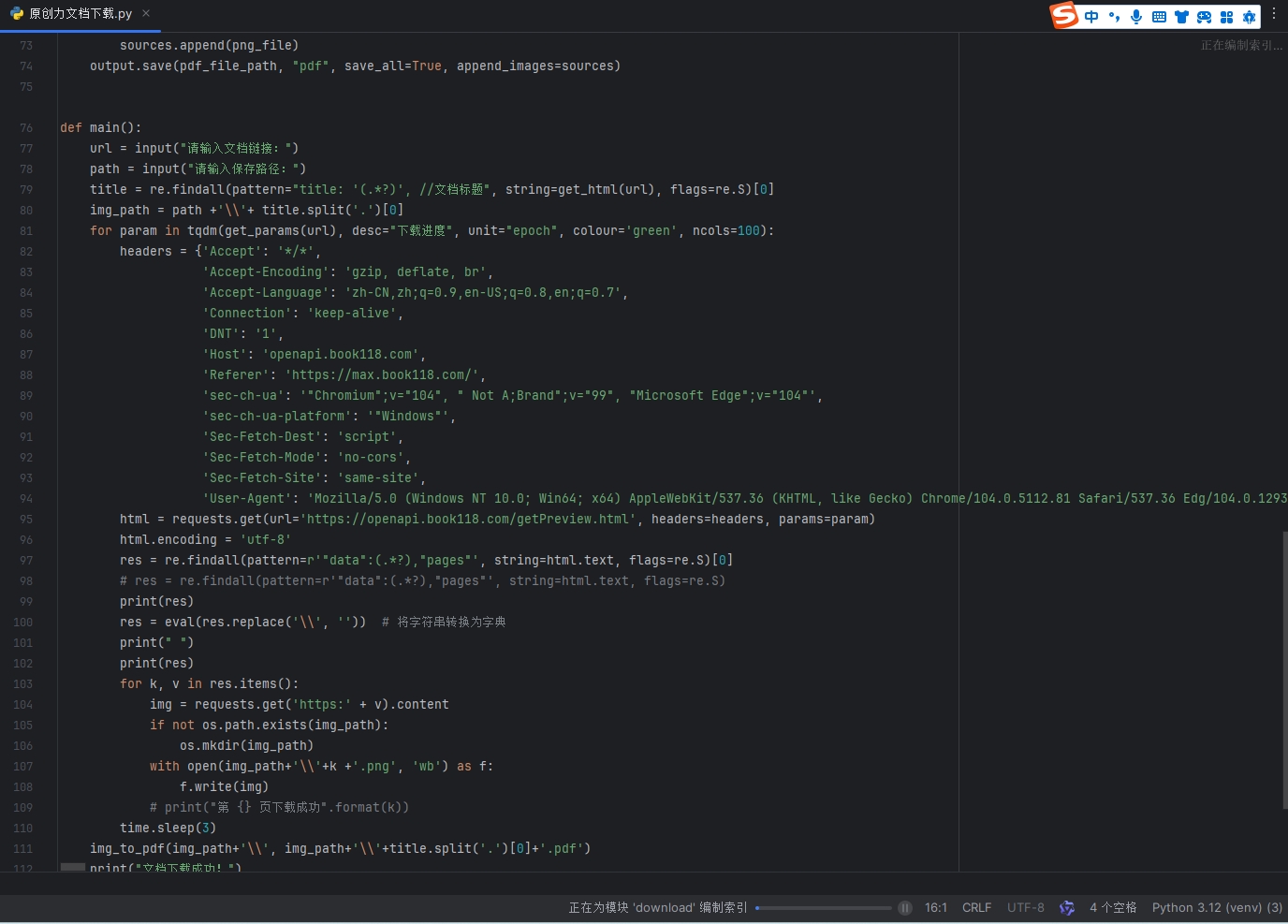Image resolution: width=1288 pixels, height=924 pixels.
Task: Click the commented res = re.findall line
Action: coord(422,581)
